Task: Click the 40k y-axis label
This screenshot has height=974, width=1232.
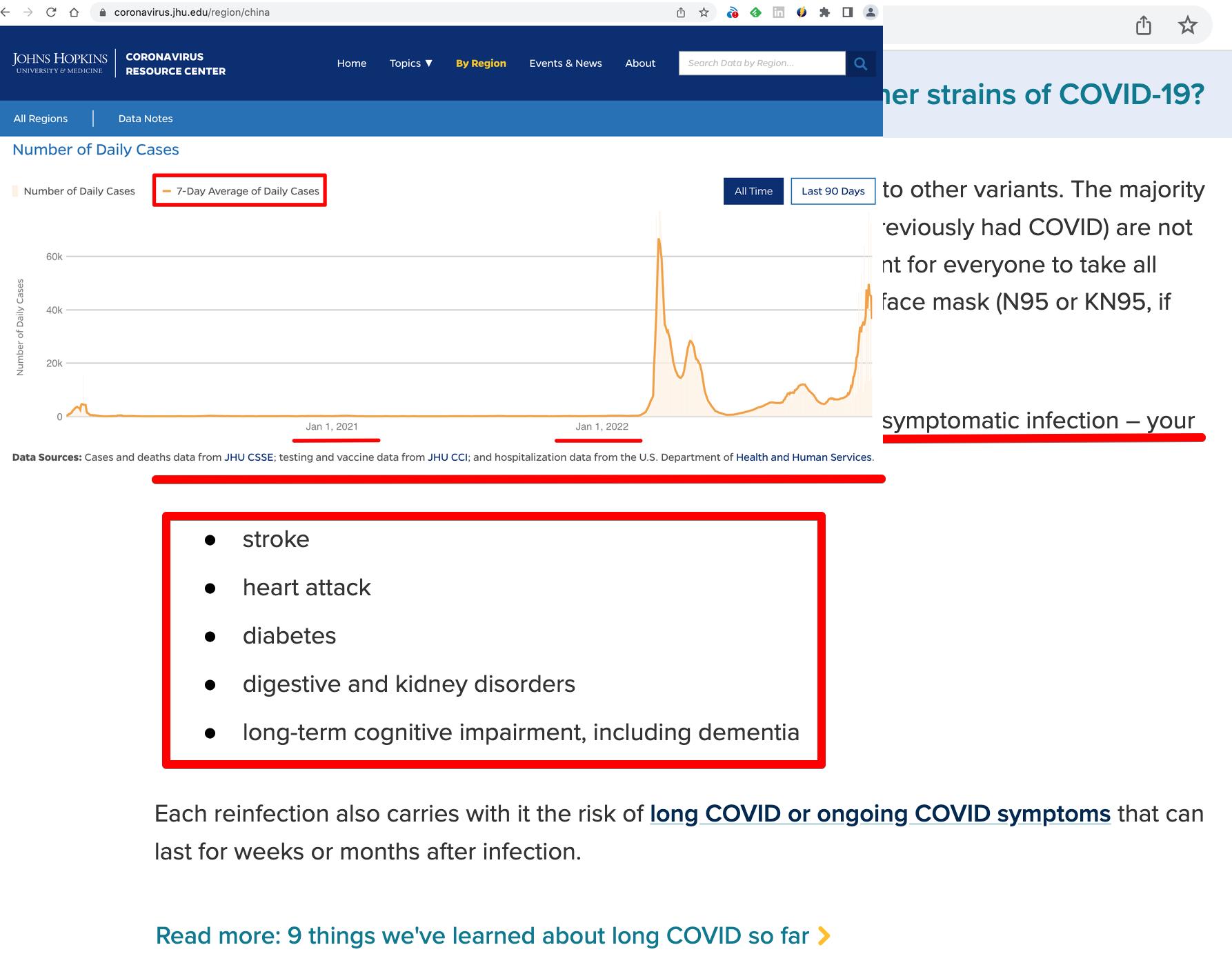Action: coord(54,310)
